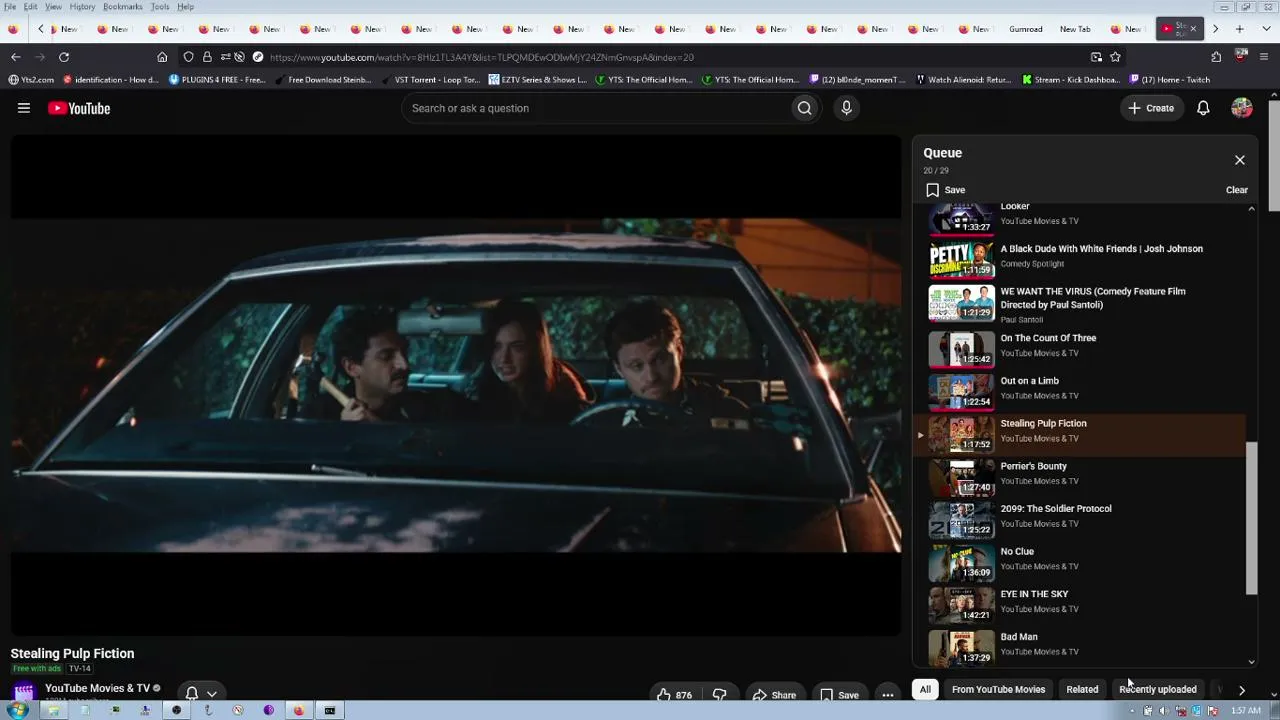Open the browser View menu
The width and height of the screenshot is (1280, 720).
[53, 7]
